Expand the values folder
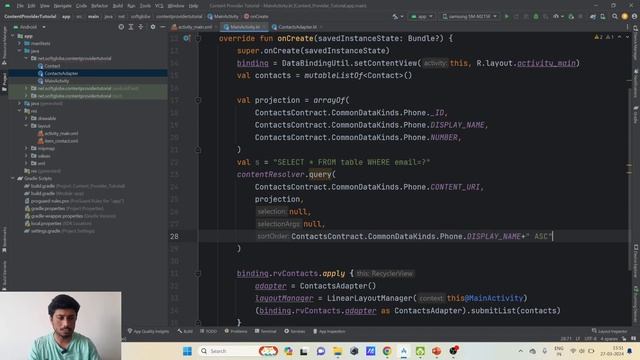The width and height of the screenshot is (640, 360). coord(27,156)
